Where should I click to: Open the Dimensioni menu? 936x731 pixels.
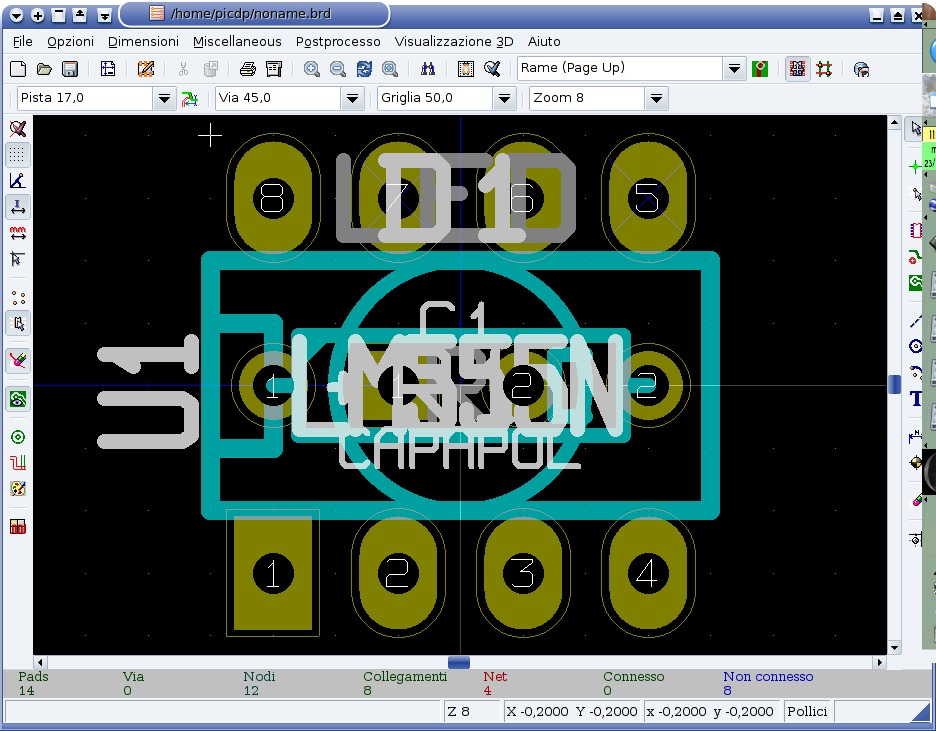(143, 42)
